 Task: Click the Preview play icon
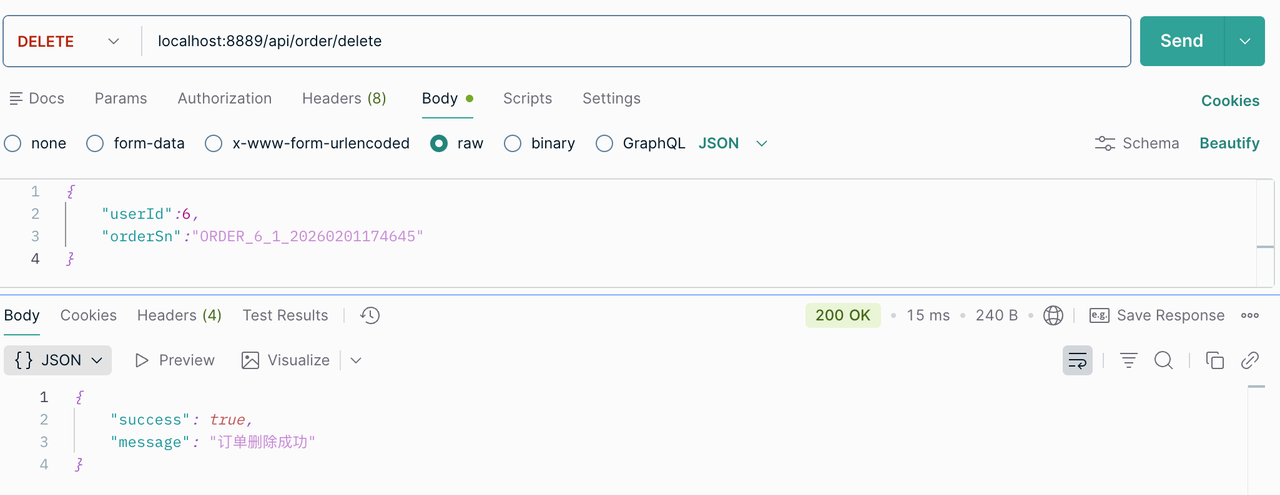pyautogui.click(x=142, y=360)
